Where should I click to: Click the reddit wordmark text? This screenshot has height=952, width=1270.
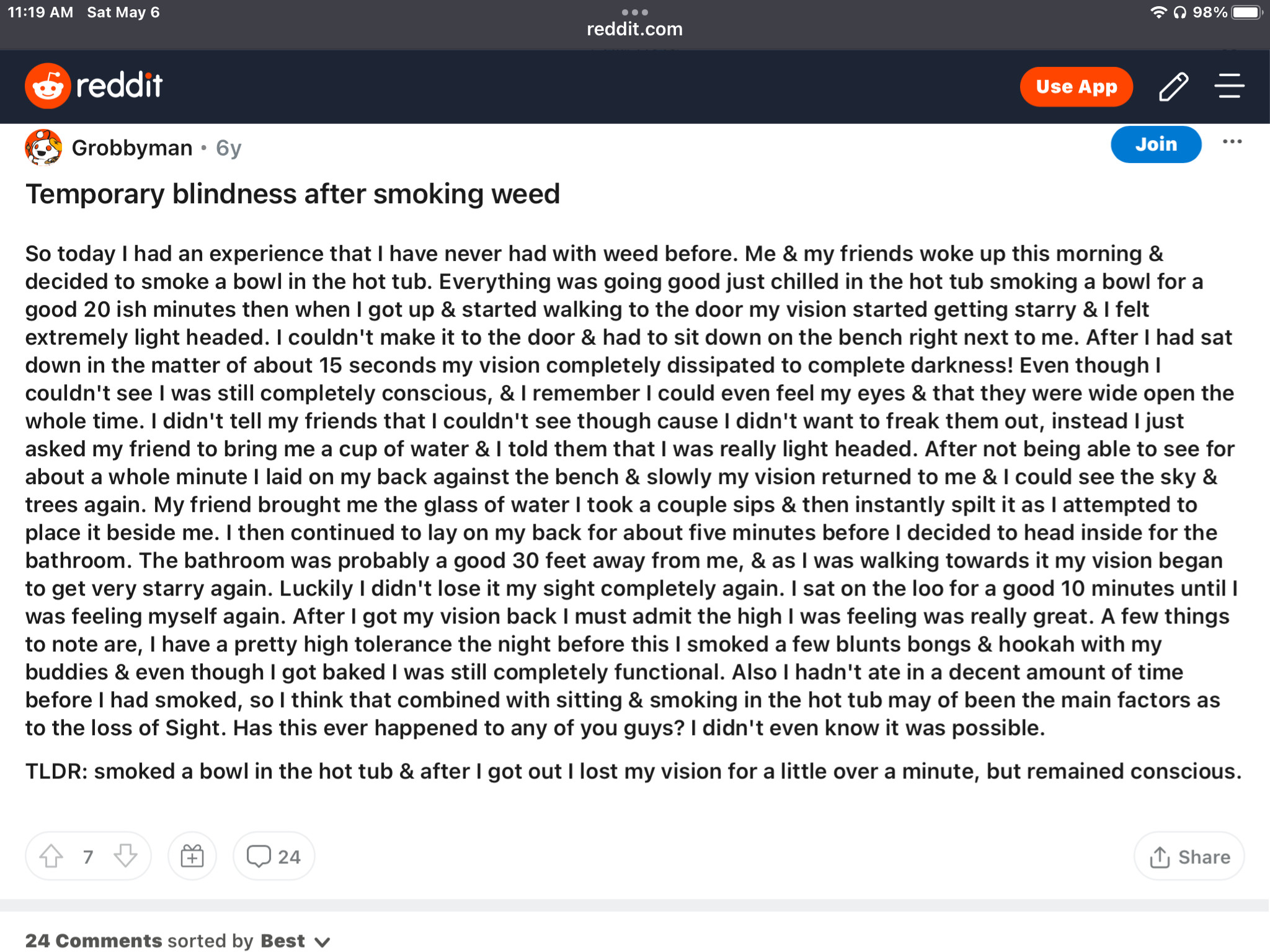click(x=119, y=86)
